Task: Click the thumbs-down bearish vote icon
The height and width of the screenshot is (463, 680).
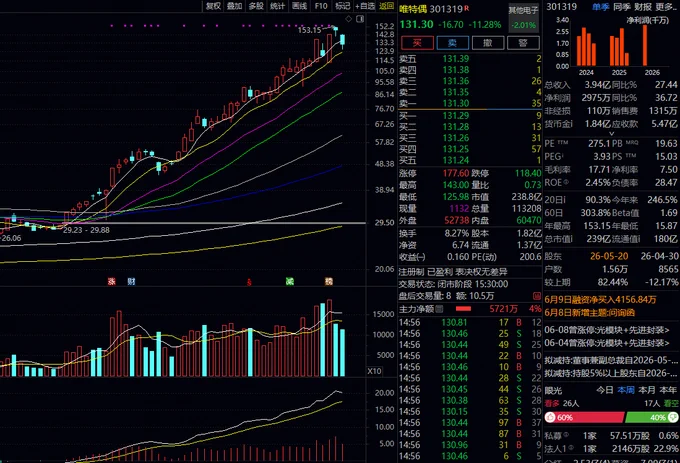Action: tap(673, 417)
